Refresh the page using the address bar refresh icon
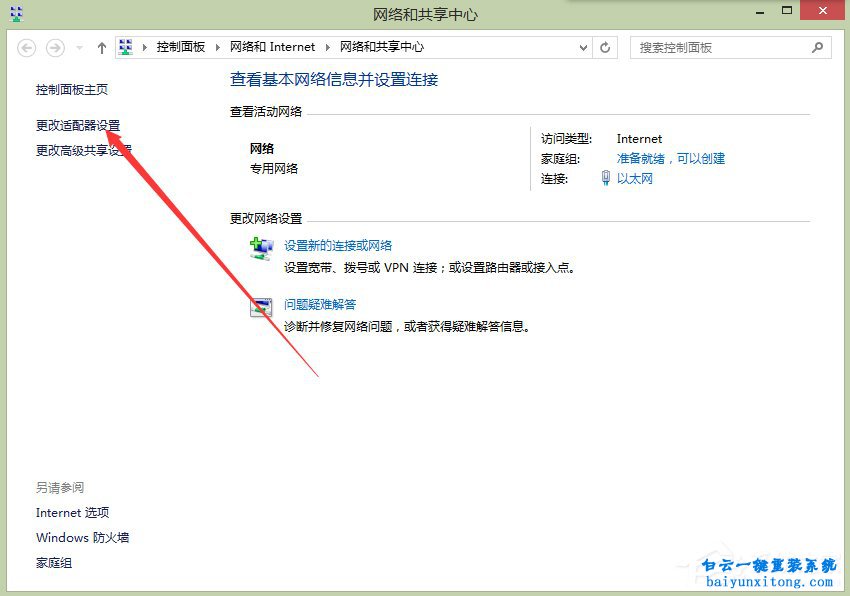850x596 pixels. [x=605, y=47]
